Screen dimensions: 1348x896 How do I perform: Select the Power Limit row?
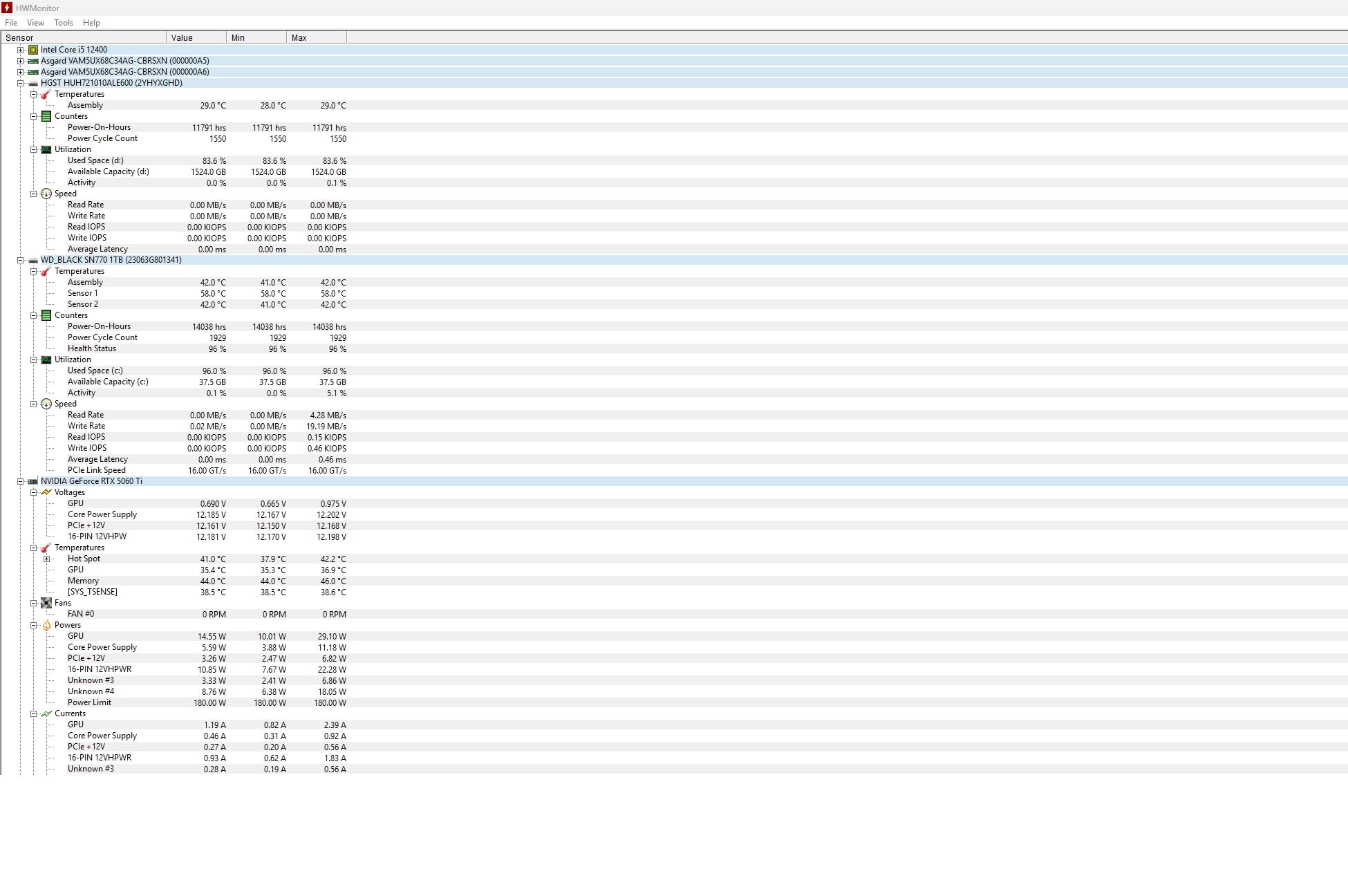[x=674, y=702]
